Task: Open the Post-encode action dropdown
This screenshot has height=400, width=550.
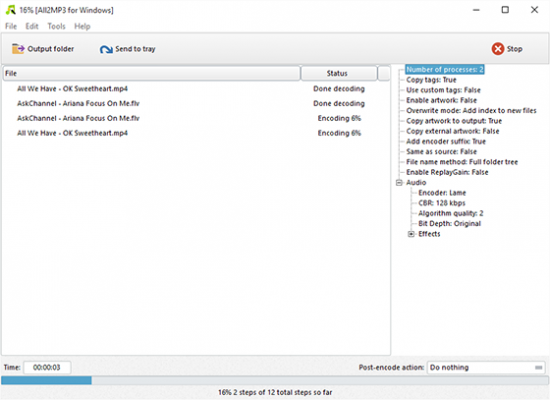Action: [486, 367]
